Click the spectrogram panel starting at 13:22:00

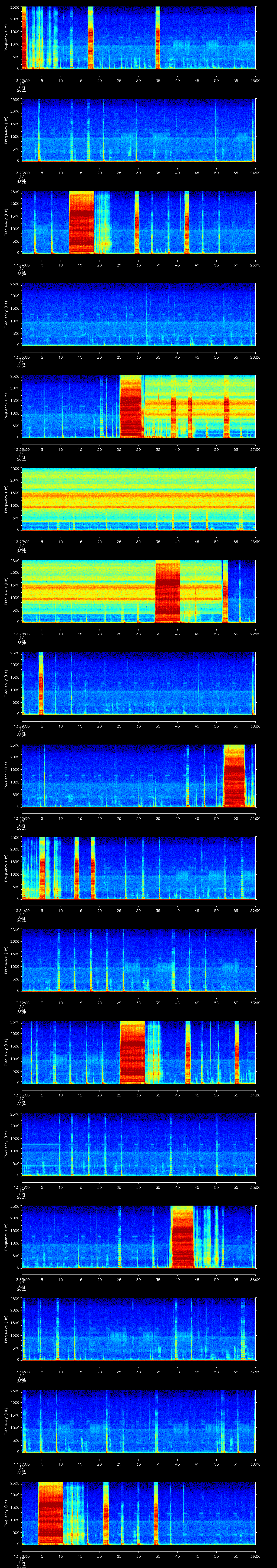[138, 38]
